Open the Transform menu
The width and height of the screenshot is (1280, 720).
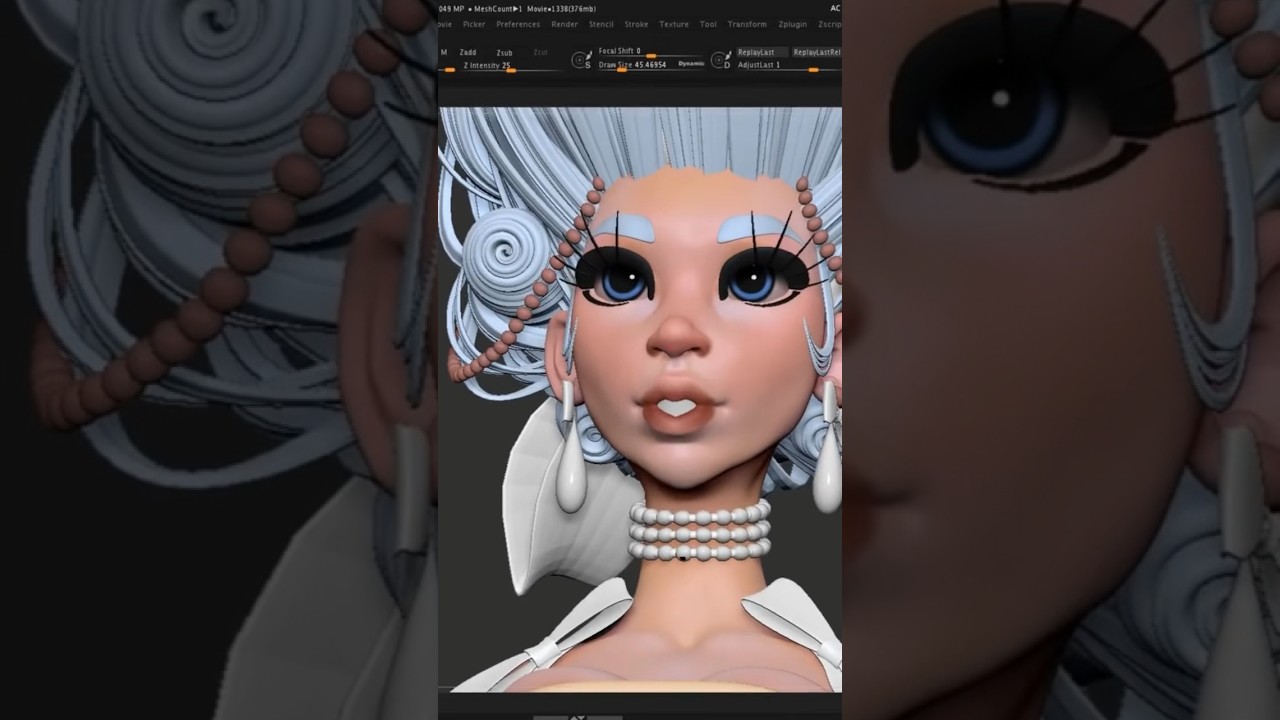[747, 24]
